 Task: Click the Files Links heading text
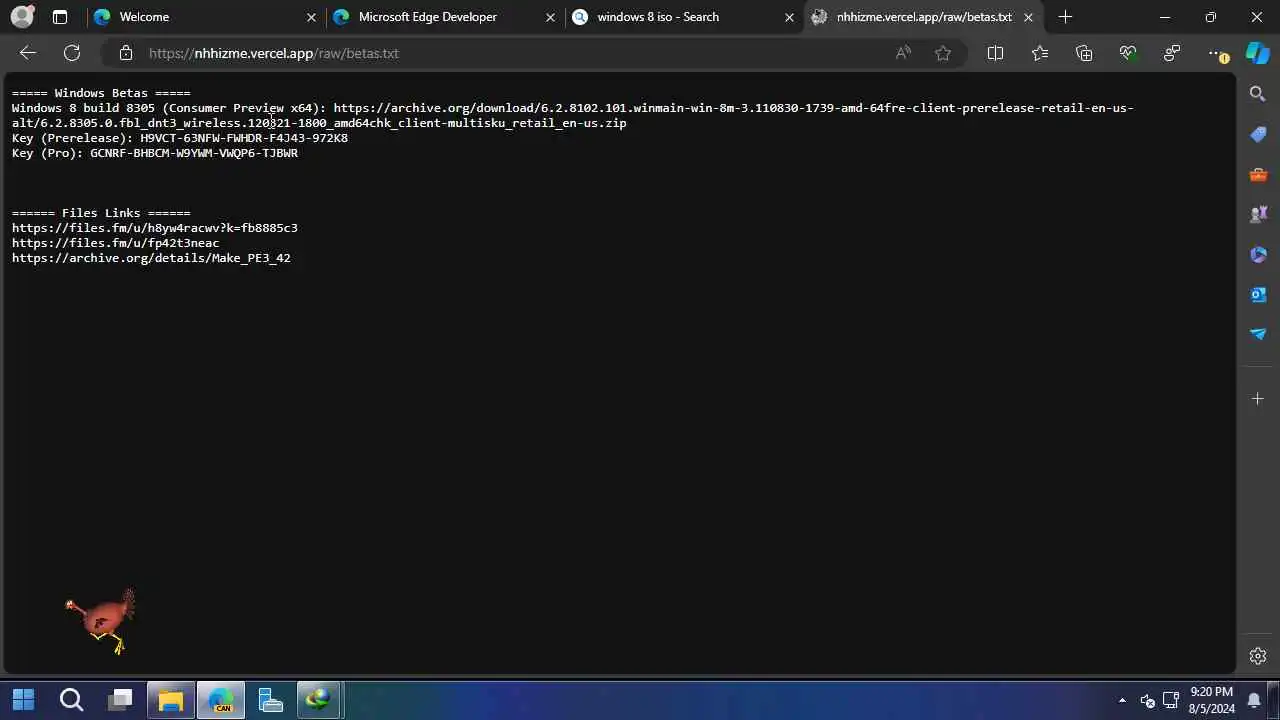(x=101, y=213)
